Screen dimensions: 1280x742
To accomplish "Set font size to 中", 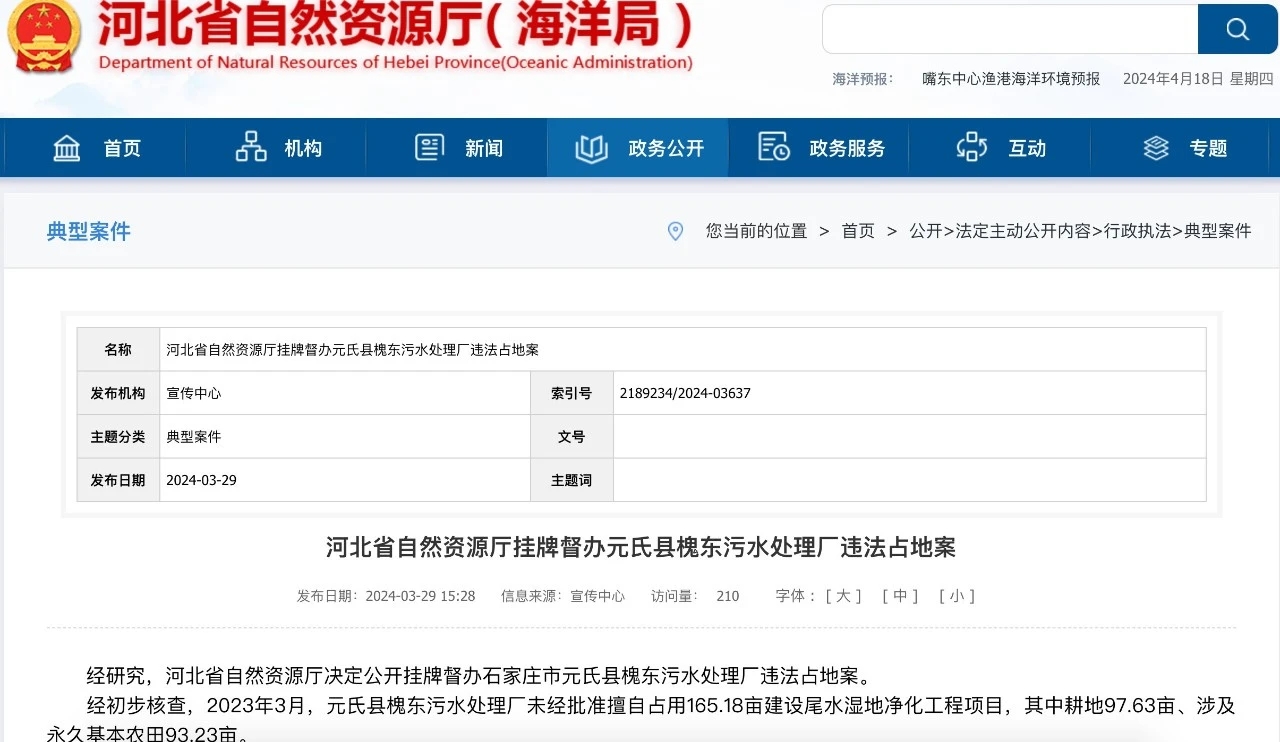I will coord(900,596).
